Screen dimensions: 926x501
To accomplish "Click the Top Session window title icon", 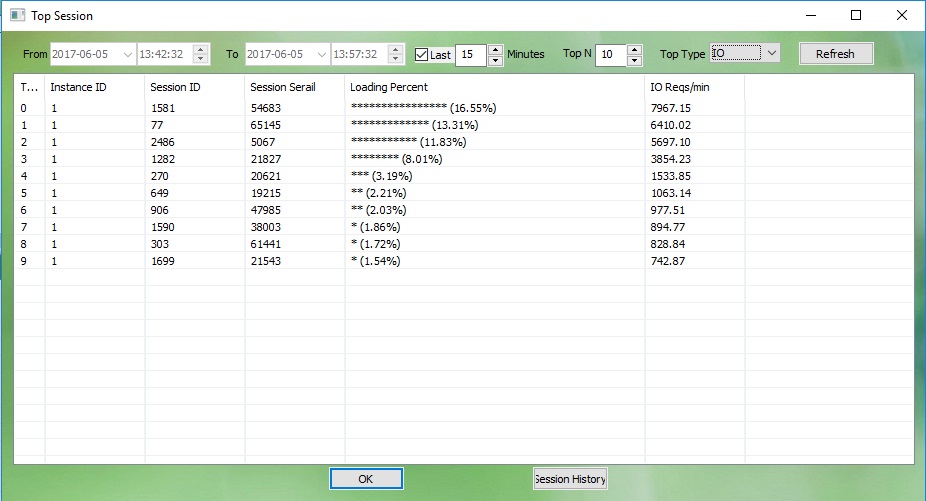I will pos(17,16).
